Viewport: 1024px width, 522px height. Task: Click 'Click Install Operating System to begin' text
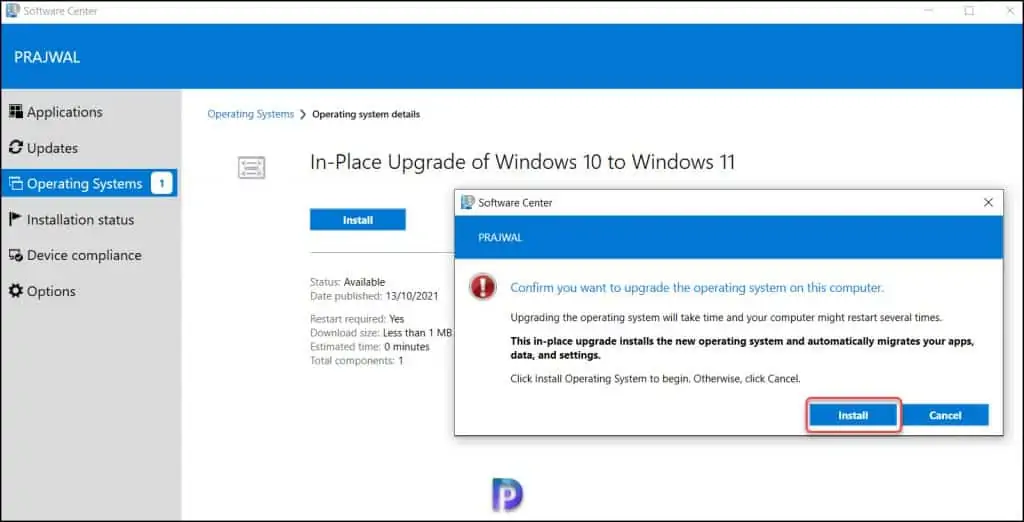tap(655, 378)
